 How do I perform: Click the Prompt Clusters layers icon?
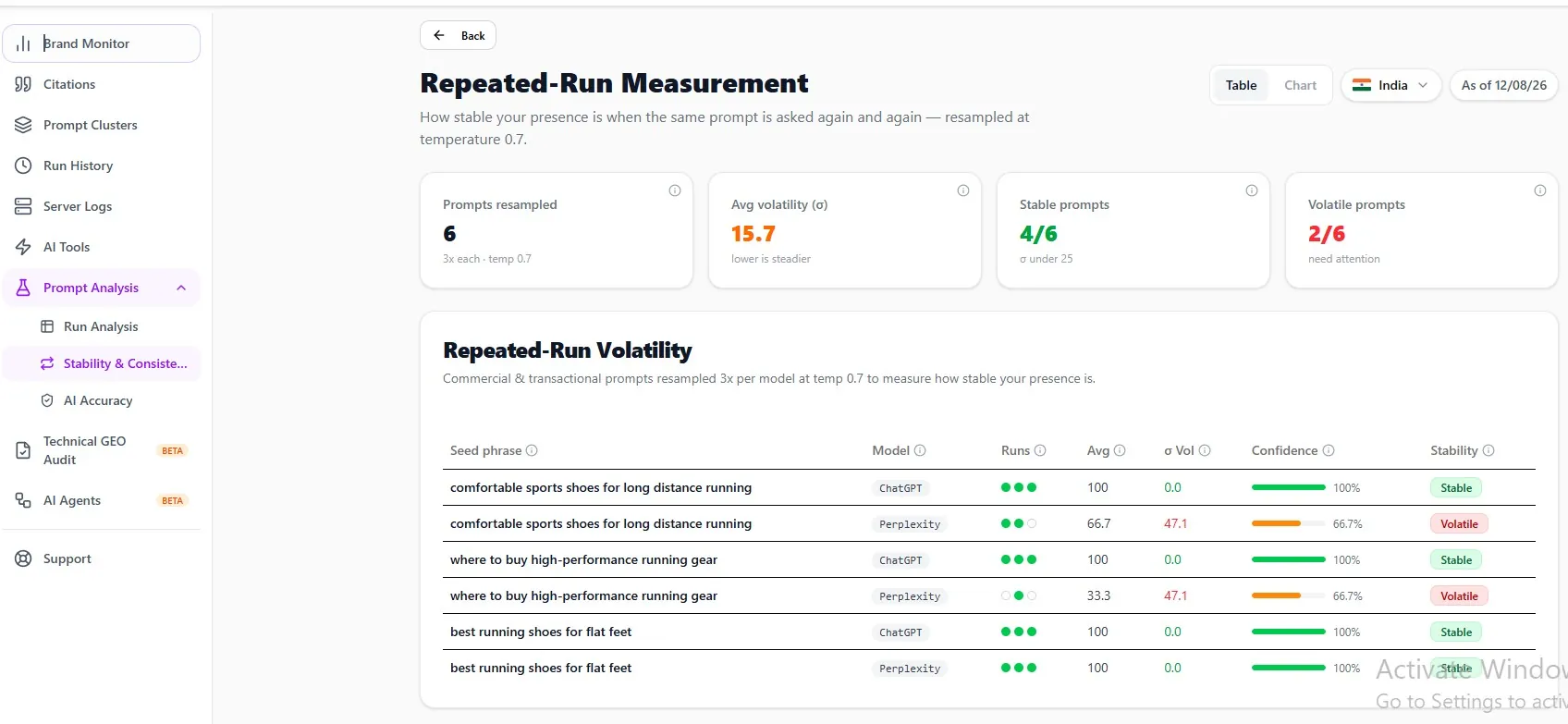[23, 125]
